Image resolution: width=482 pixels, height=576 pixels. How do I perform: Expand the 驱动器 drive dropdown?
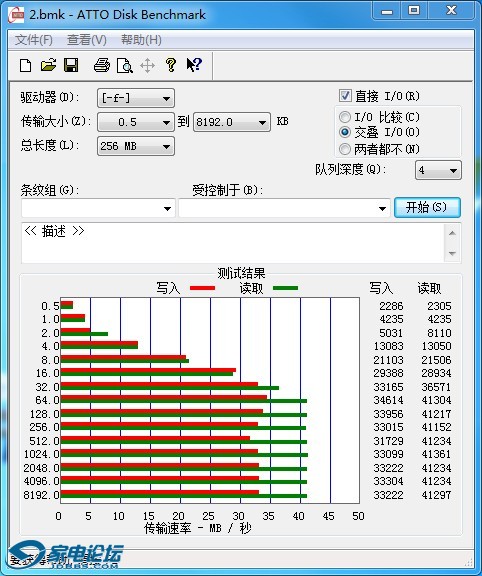[x=136, y=98]
